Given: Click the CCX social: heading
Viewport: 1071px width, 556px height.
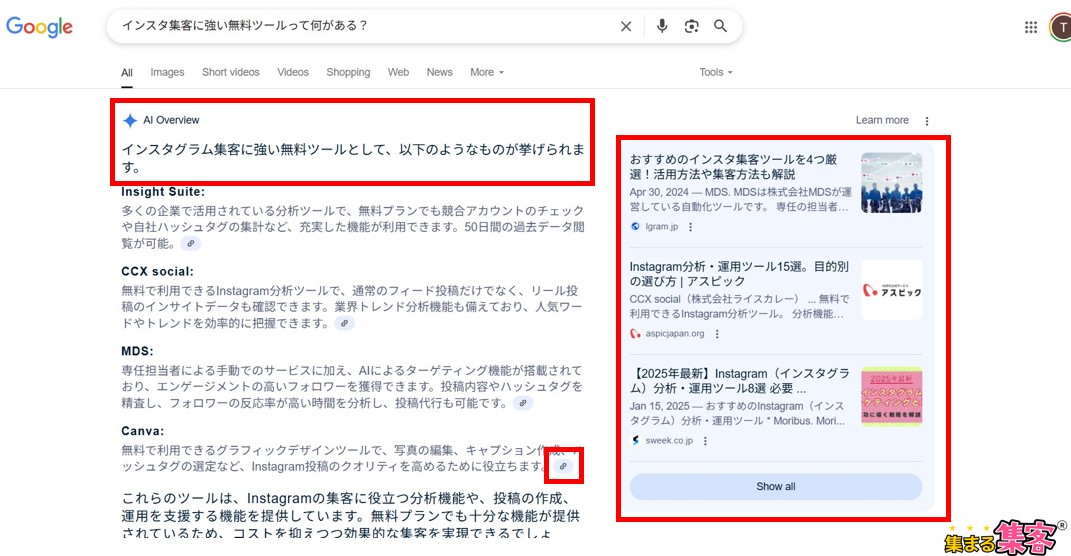Looking at the screenshot, I should [x=158, y=272].
